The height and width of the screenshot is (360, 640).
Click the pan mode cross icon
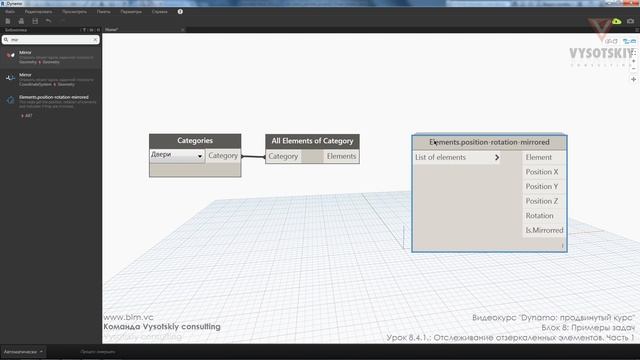[x=633, y=79]
